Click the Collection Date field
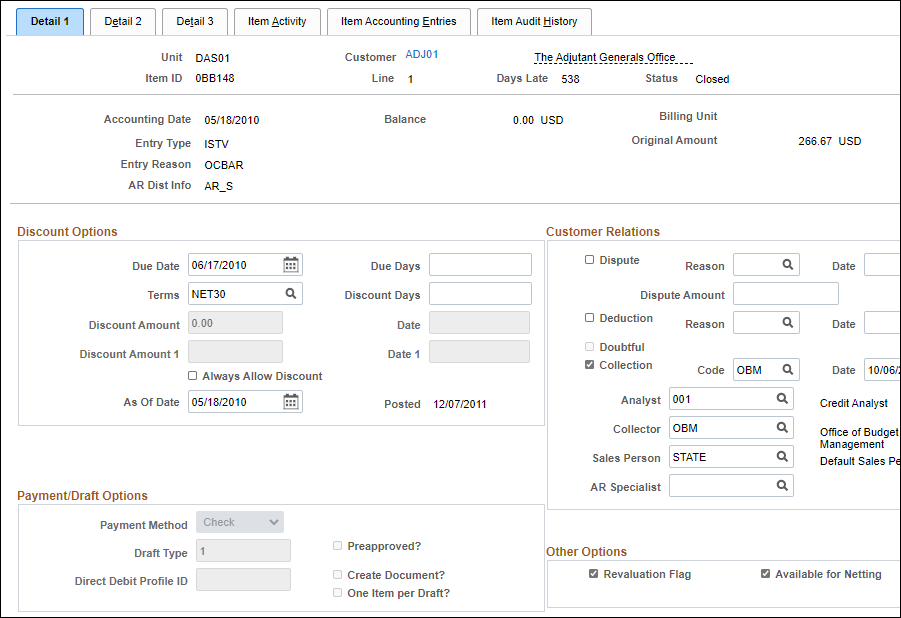This screenshot has height=618, width=901. (x=882, y=370)
